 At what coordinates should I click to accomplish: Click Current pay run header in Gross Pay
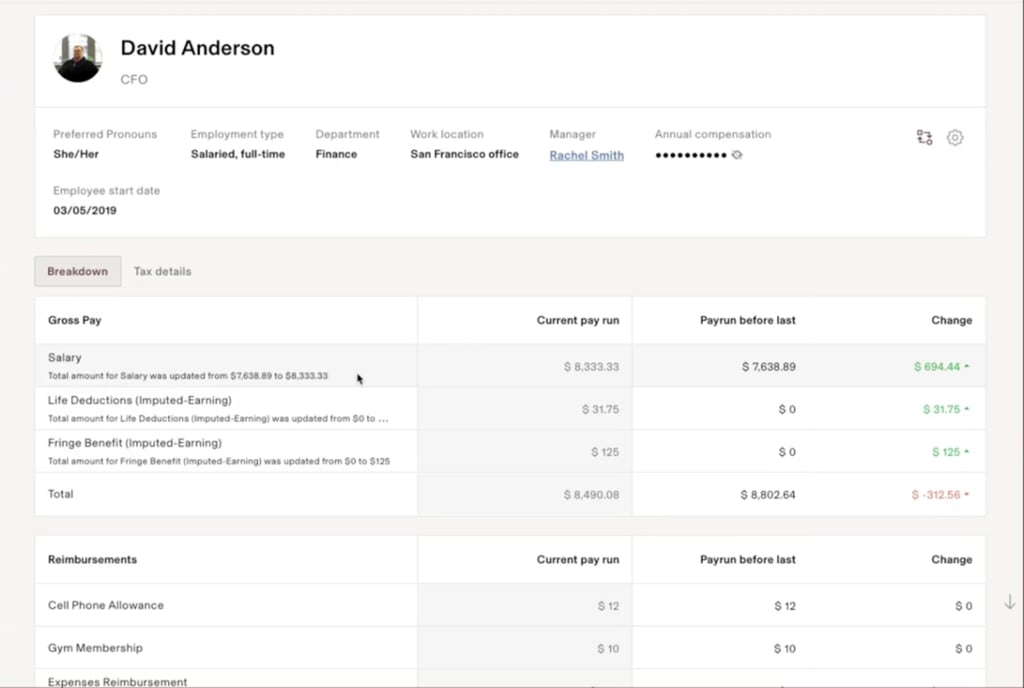578,321
